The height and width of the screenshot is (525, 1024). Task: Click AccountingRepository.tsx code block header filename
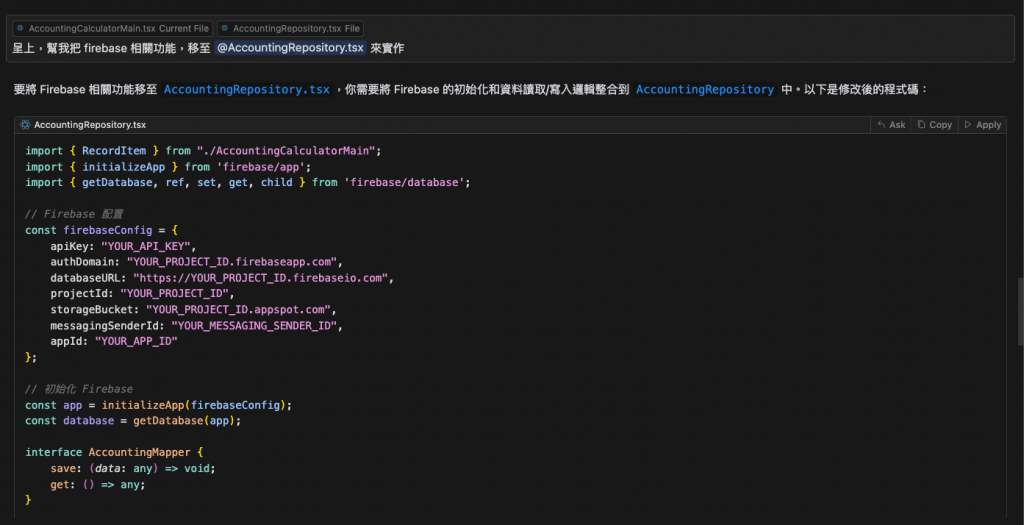tap(90, 125)
